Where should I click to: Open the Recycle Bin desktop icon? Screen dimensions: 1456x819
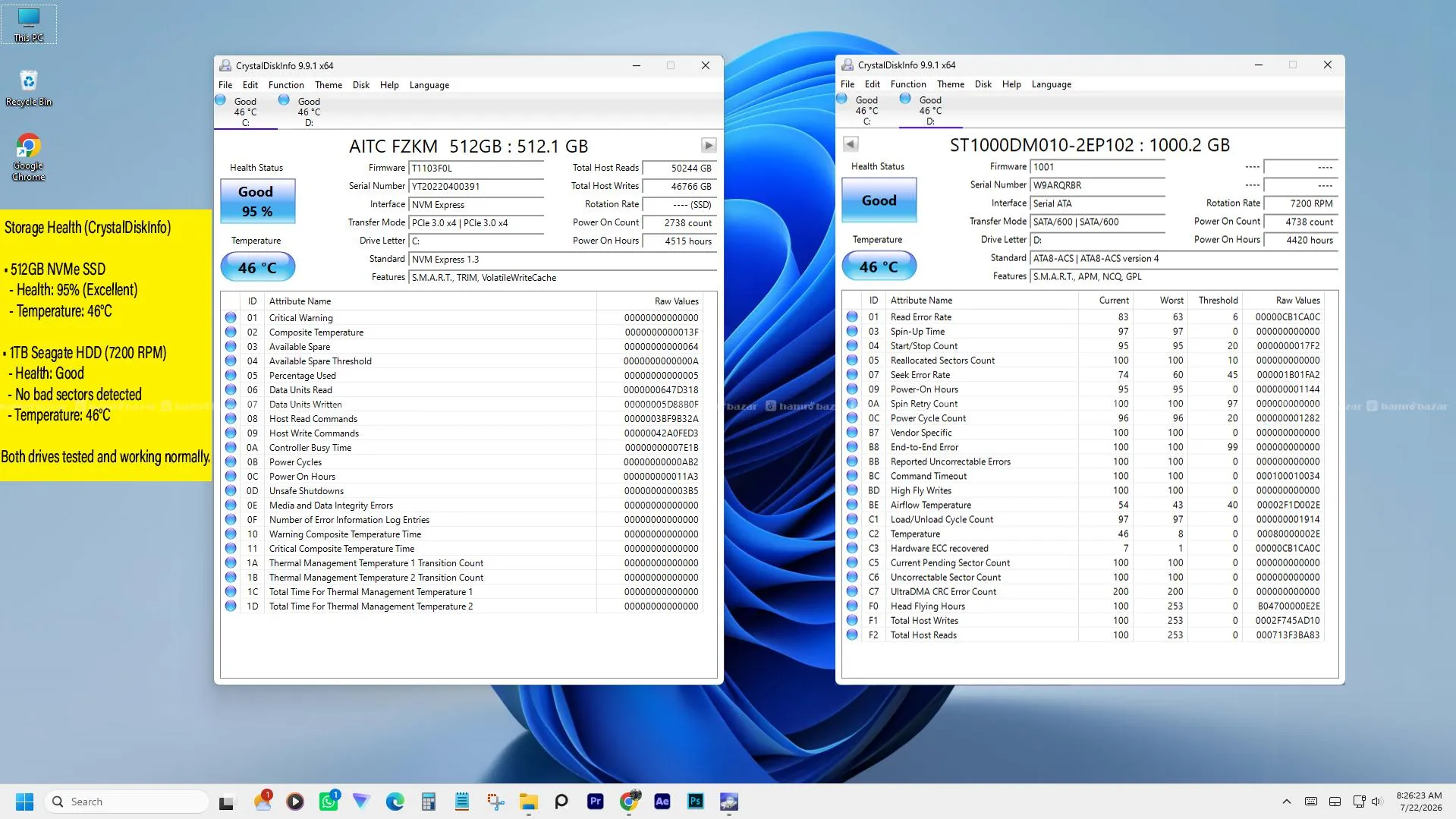29,88
